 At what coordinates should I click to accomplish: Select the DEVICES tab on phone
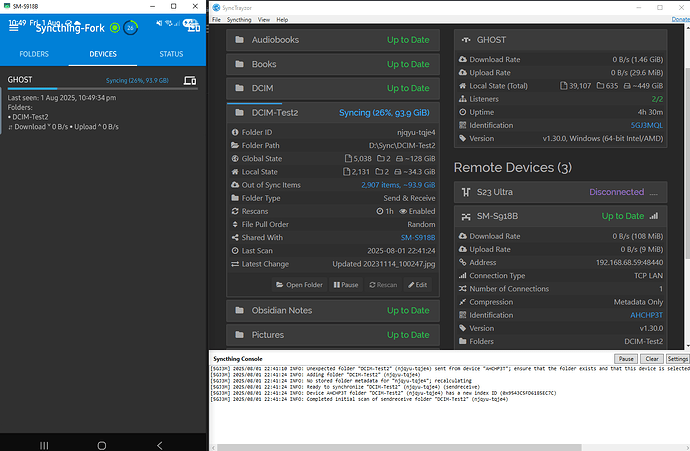[x=103, y=54]
